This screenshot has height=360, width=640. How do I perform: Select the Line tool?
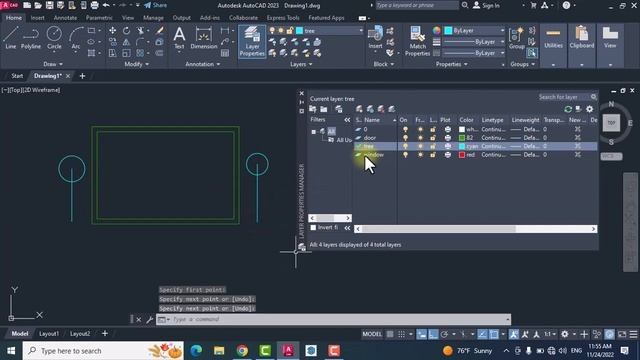pos(11,38)
